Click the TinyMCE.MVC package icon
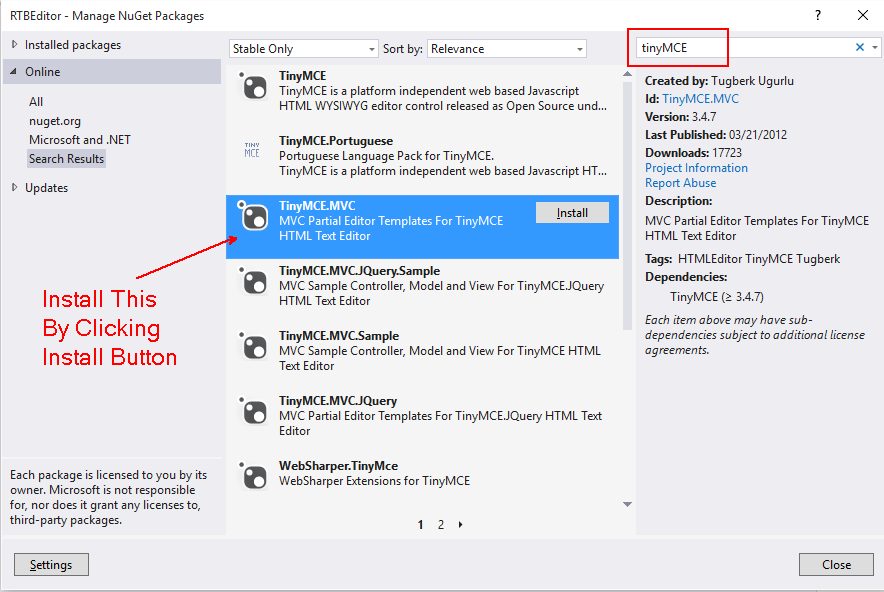 pyautogui.click(x=253, y=217)
